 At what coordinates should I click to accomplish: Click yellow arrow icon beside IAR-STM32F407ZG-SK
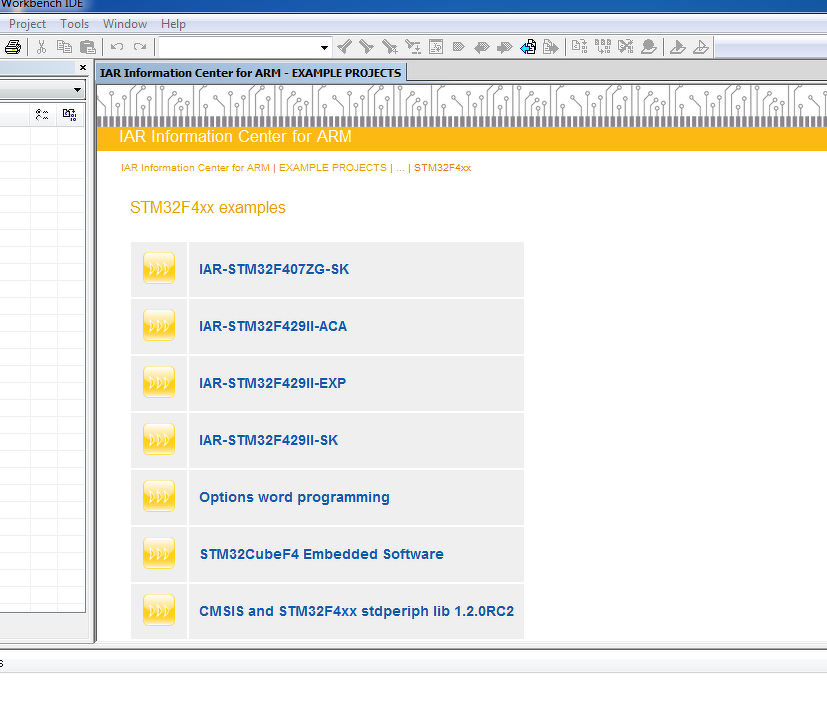(159, 268)
